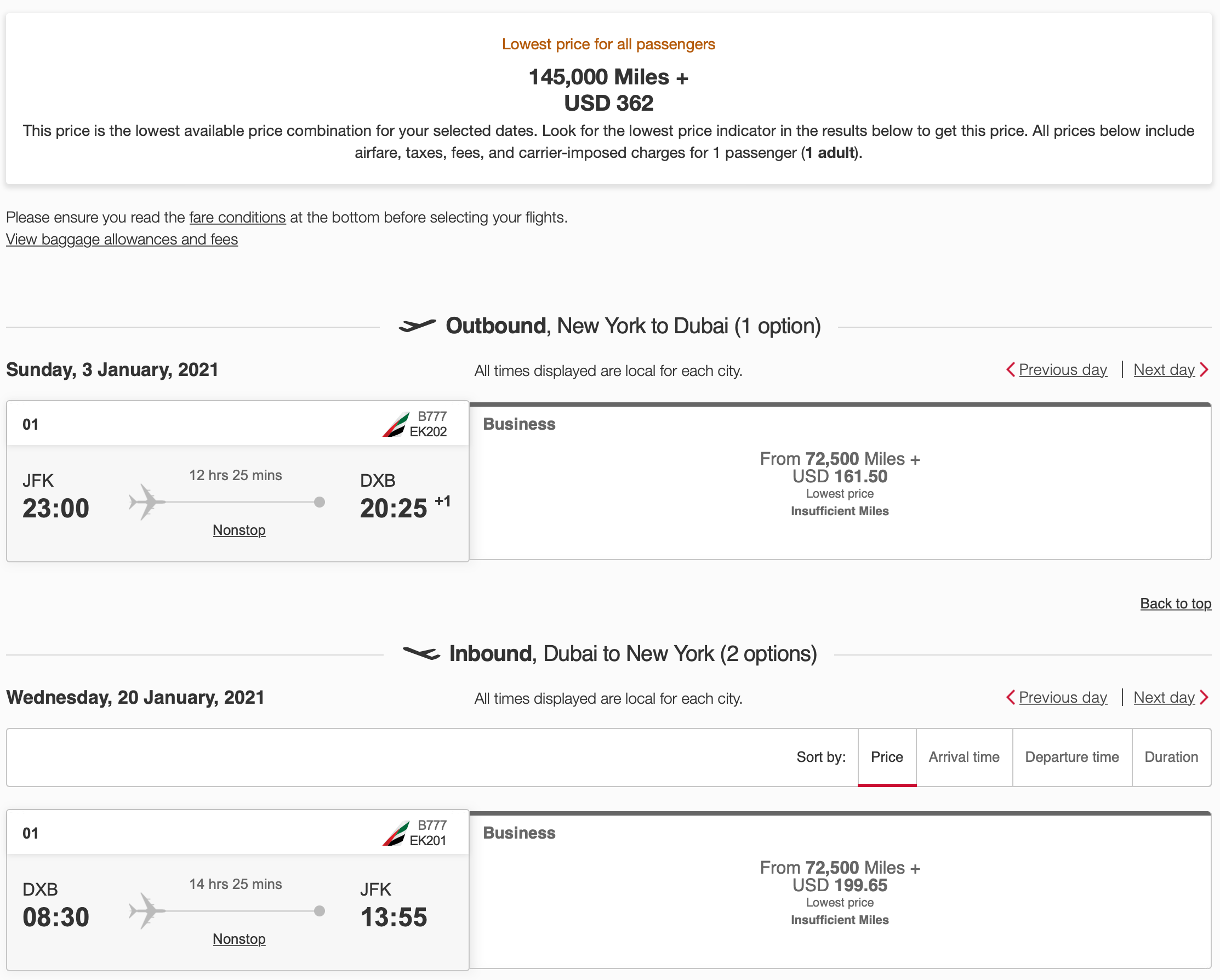Switch sorting to Arrival time

[964, 756]
